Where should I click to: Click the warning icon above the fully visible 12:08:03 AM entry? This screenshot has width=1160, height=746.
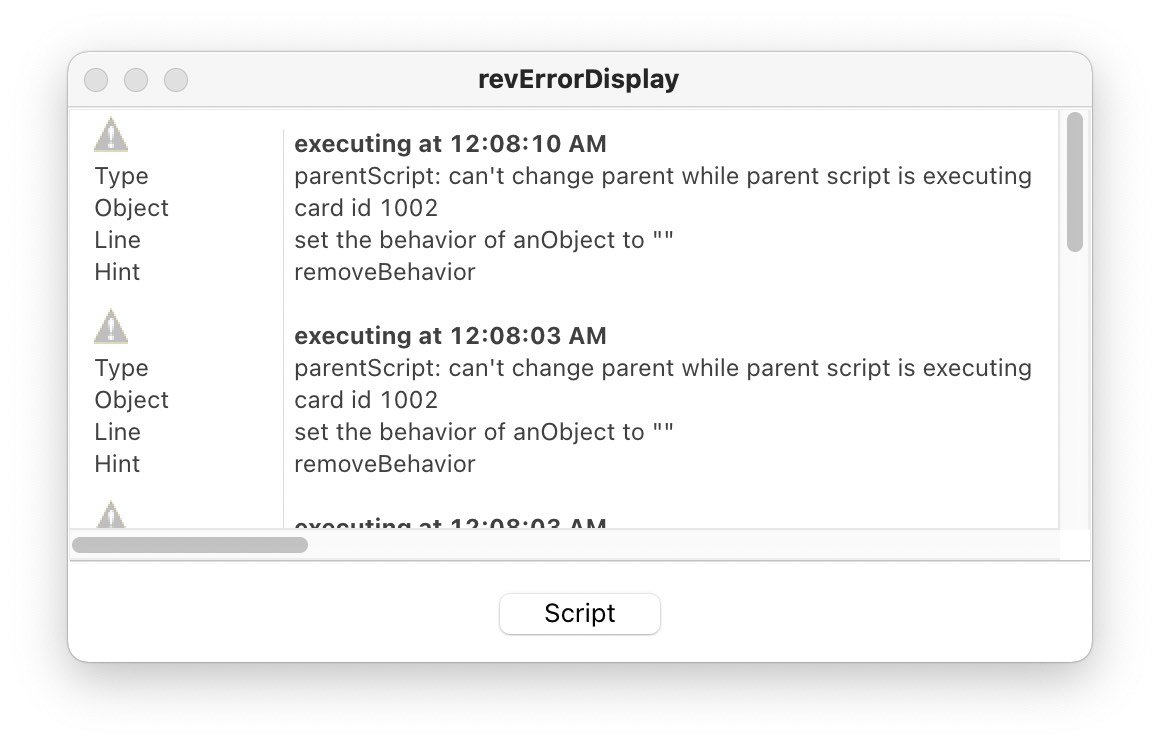(x=111, y=327)
